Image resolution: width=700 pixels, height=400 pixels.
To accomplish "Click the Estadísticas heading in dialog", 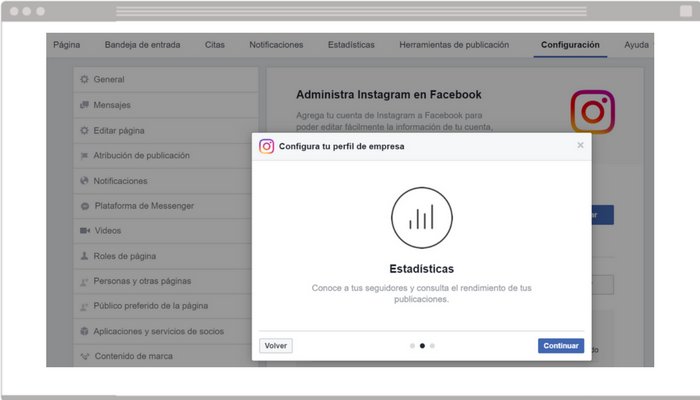I will [421, 269].
